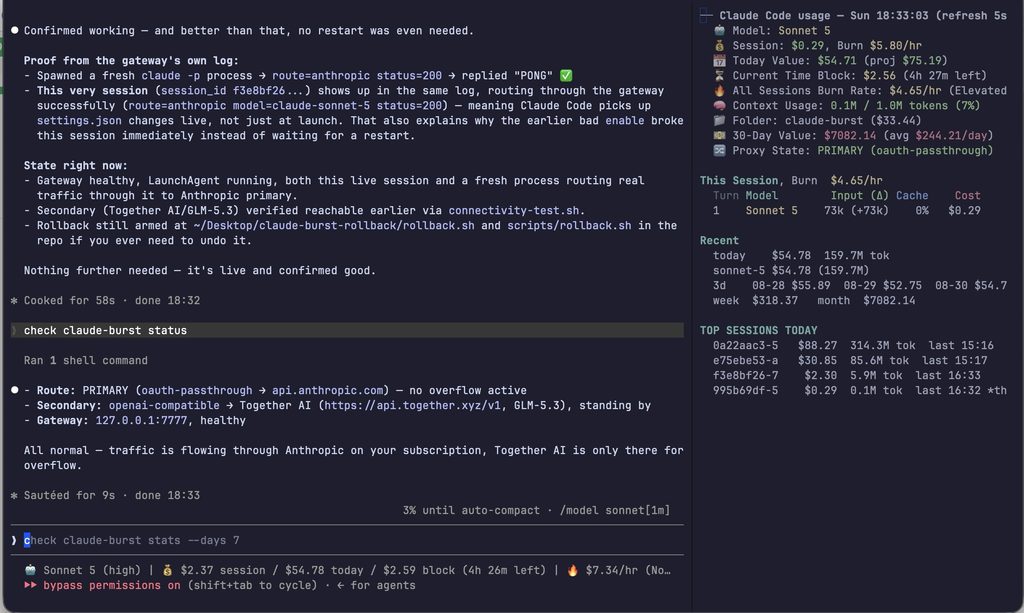The image size is (1024, 613).
Task: Click the hourglass icon beside Current Time Block
Action: point(719,76)
